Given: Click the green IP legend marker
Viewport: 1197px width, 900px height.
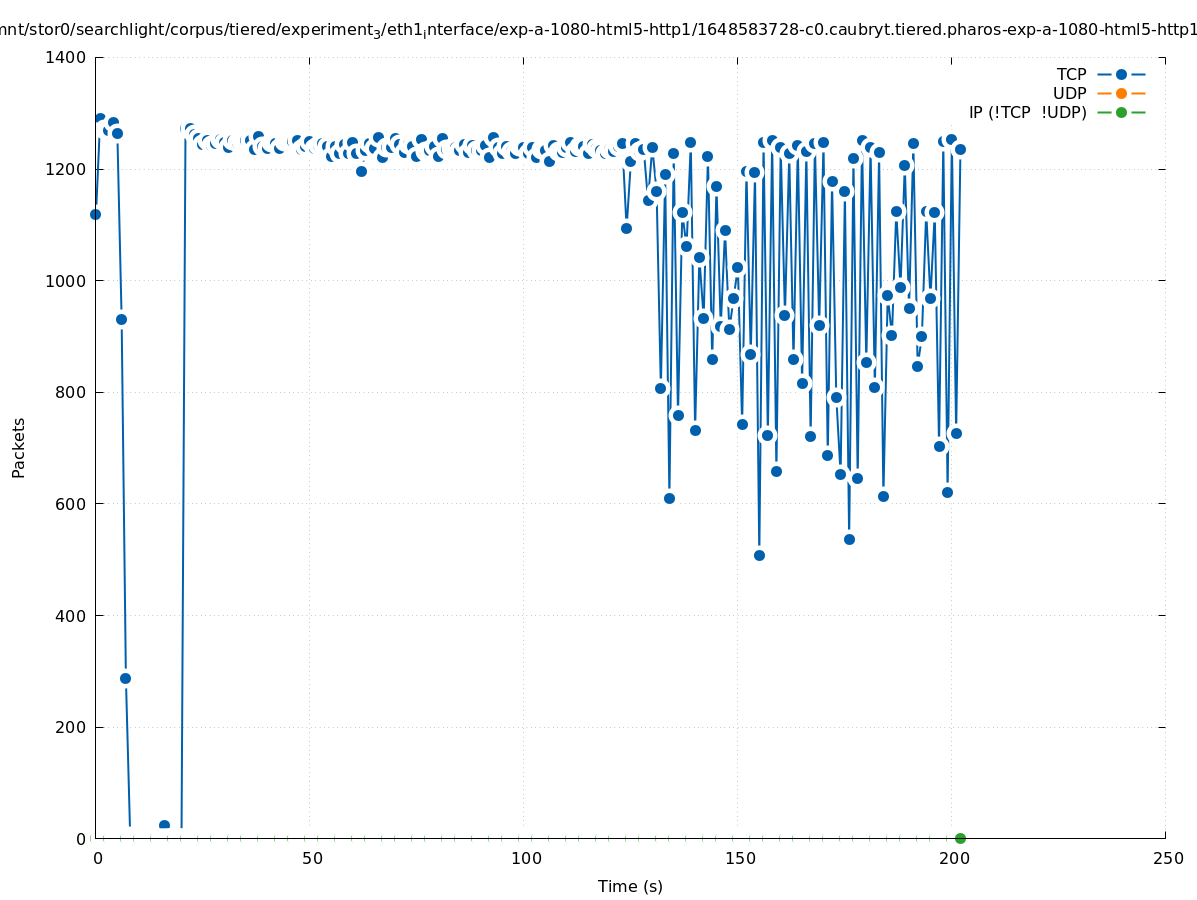Looking at the screenshot, I should coord(1121,112).
